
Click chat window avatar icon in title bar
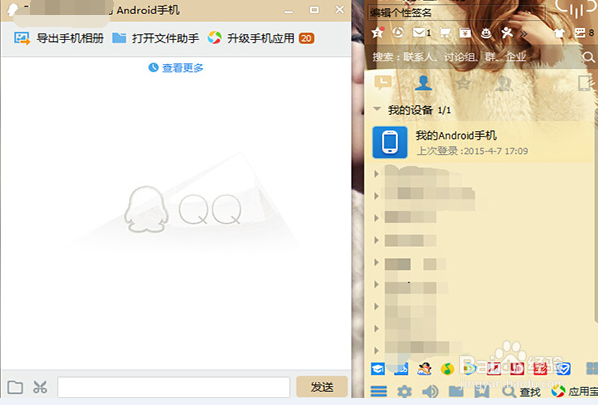pyautogui.click(x=13, y=9)
